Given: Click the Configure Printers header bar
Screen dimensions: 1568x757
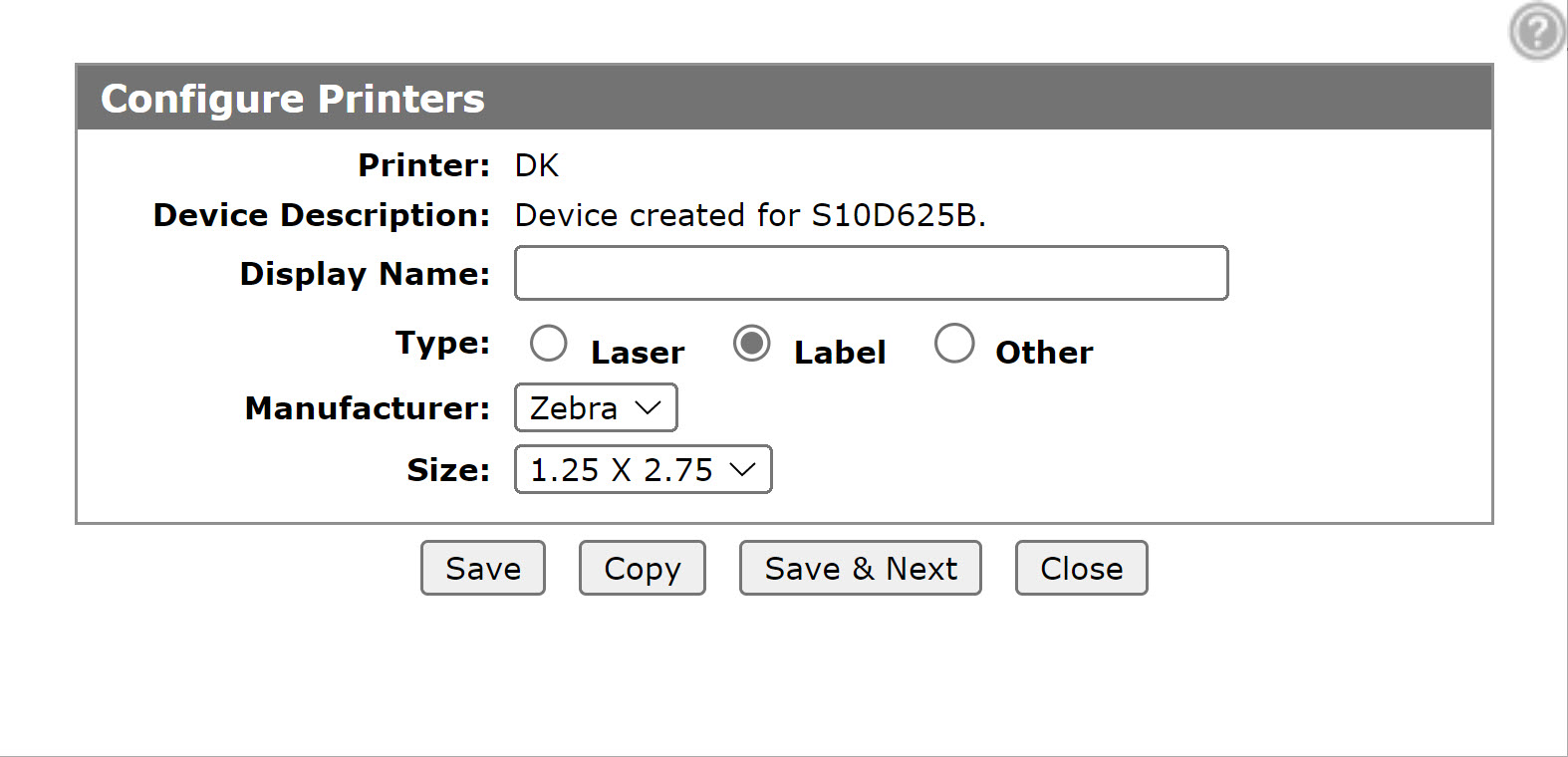Looking at the screenshot, I should 784,98.
